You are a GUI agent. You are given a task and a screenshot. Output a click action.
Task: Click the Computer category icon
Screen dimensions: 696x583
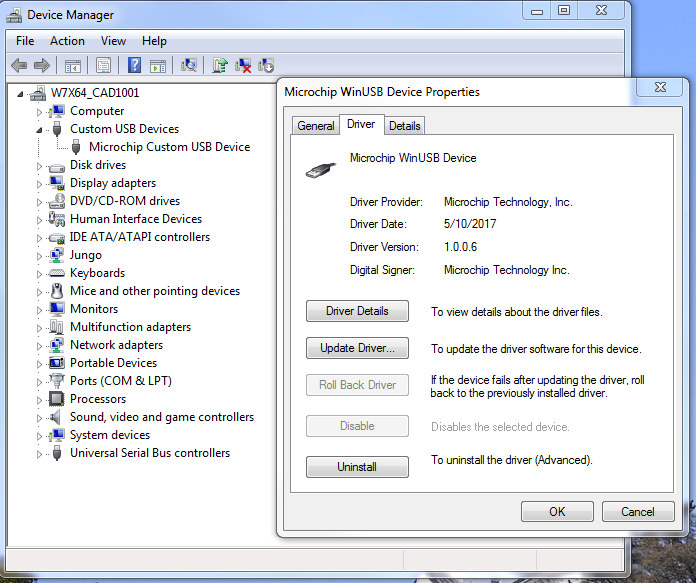[57, 111]
